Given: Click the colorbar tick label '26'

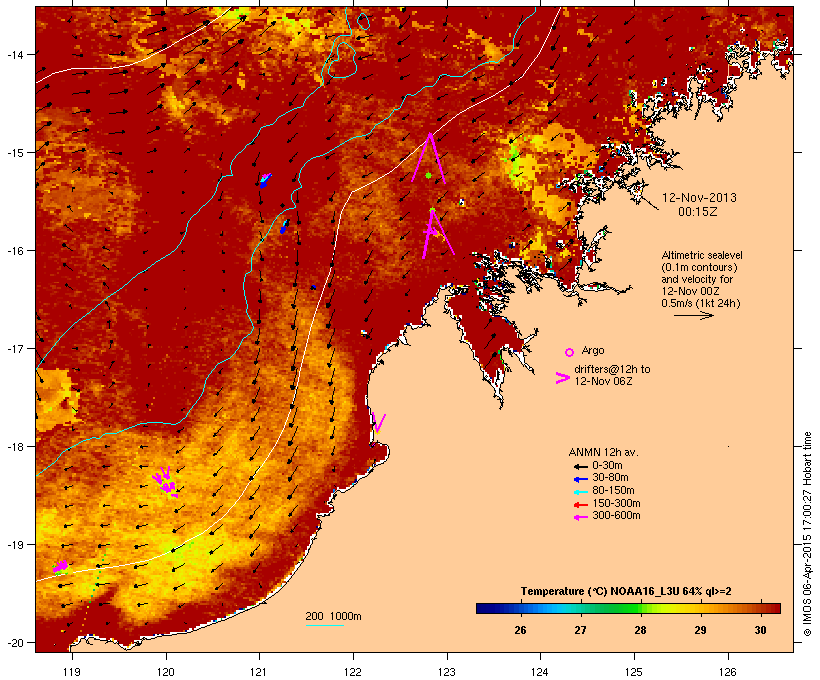Looking at the screenshot, I should click(520, 630).
